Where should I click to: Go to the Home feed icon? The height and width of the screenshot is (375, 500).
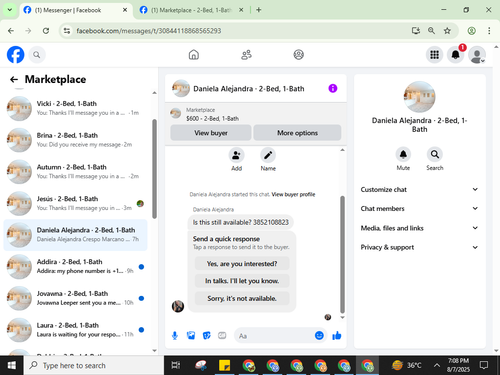pyautogui.click(x=194, y=55)
